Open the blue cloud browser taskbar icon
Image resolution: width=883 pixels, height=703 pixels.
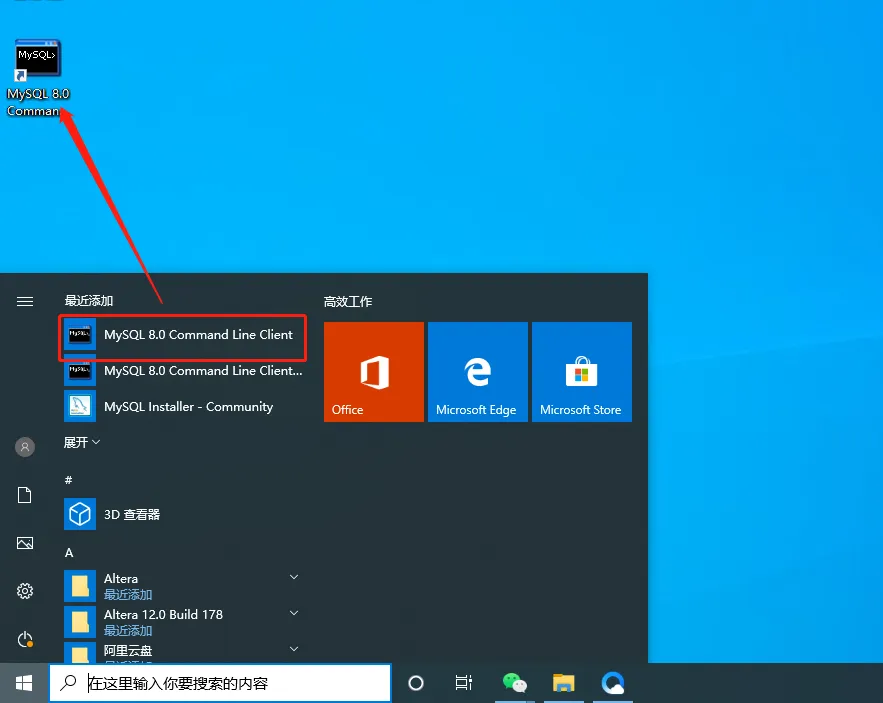(x=613, y=683)
